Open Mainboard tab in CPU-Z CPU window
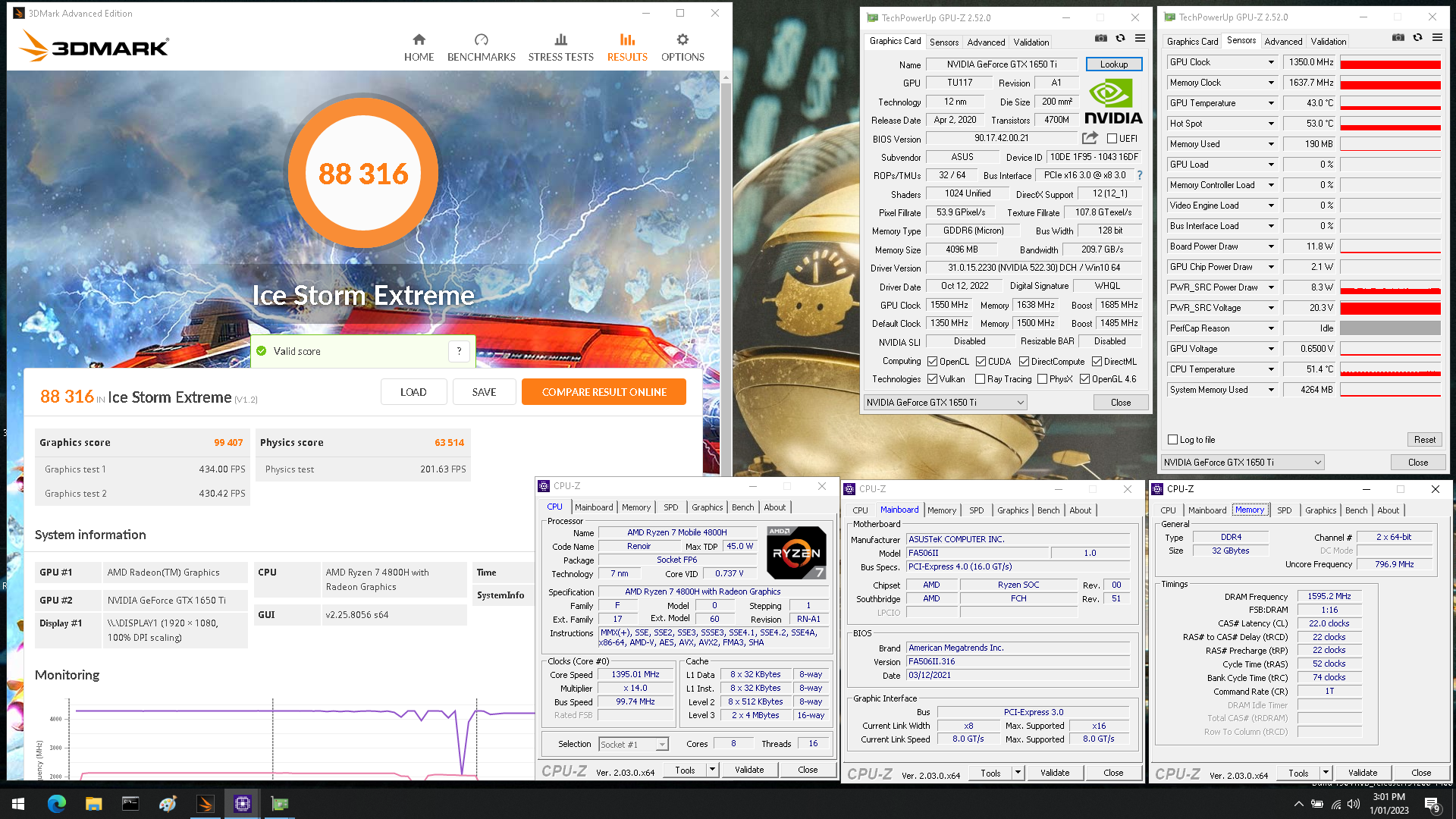 coord(594,507)
